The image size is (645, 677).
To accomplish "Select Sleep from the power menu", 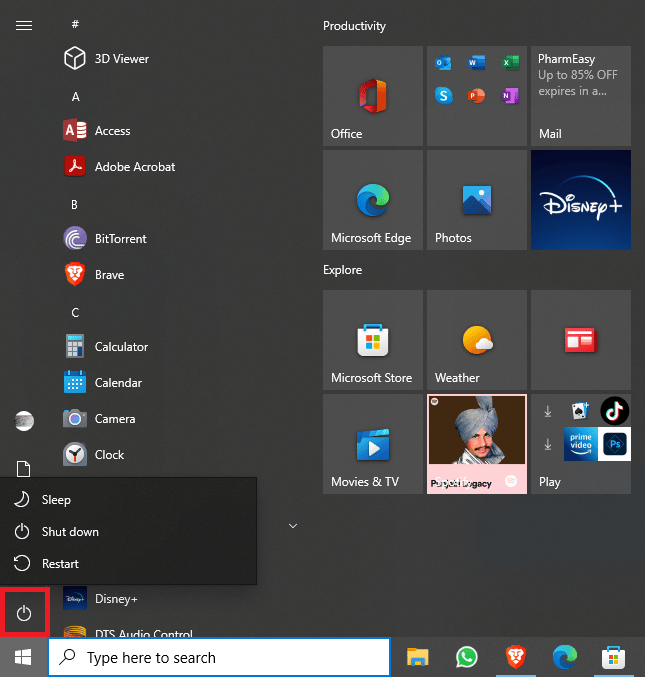I will [x=56, y=500].
